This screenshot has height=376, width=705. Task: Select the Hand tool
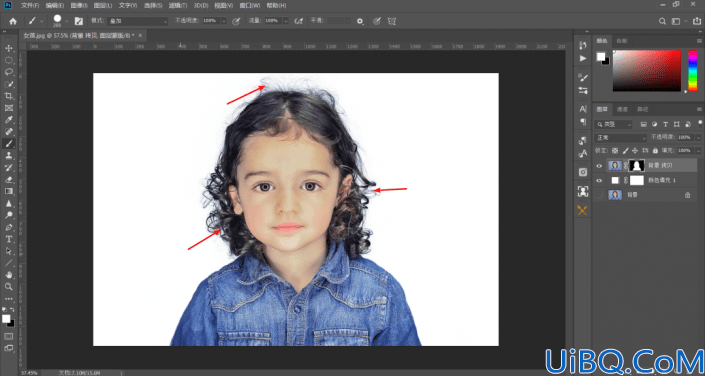(9, 275)
